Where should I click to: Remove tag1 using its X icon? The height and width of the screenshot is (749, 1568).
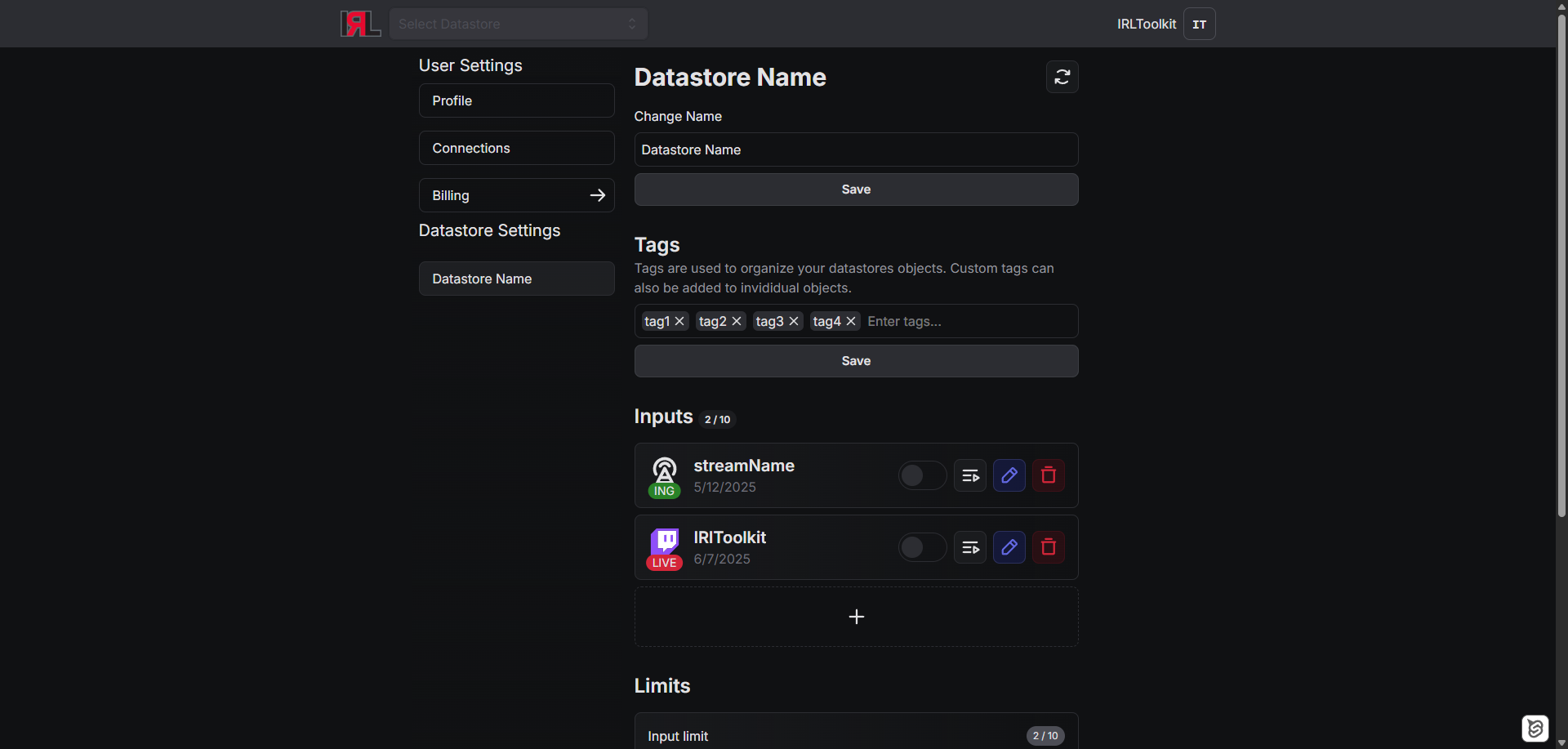point(679,321)
